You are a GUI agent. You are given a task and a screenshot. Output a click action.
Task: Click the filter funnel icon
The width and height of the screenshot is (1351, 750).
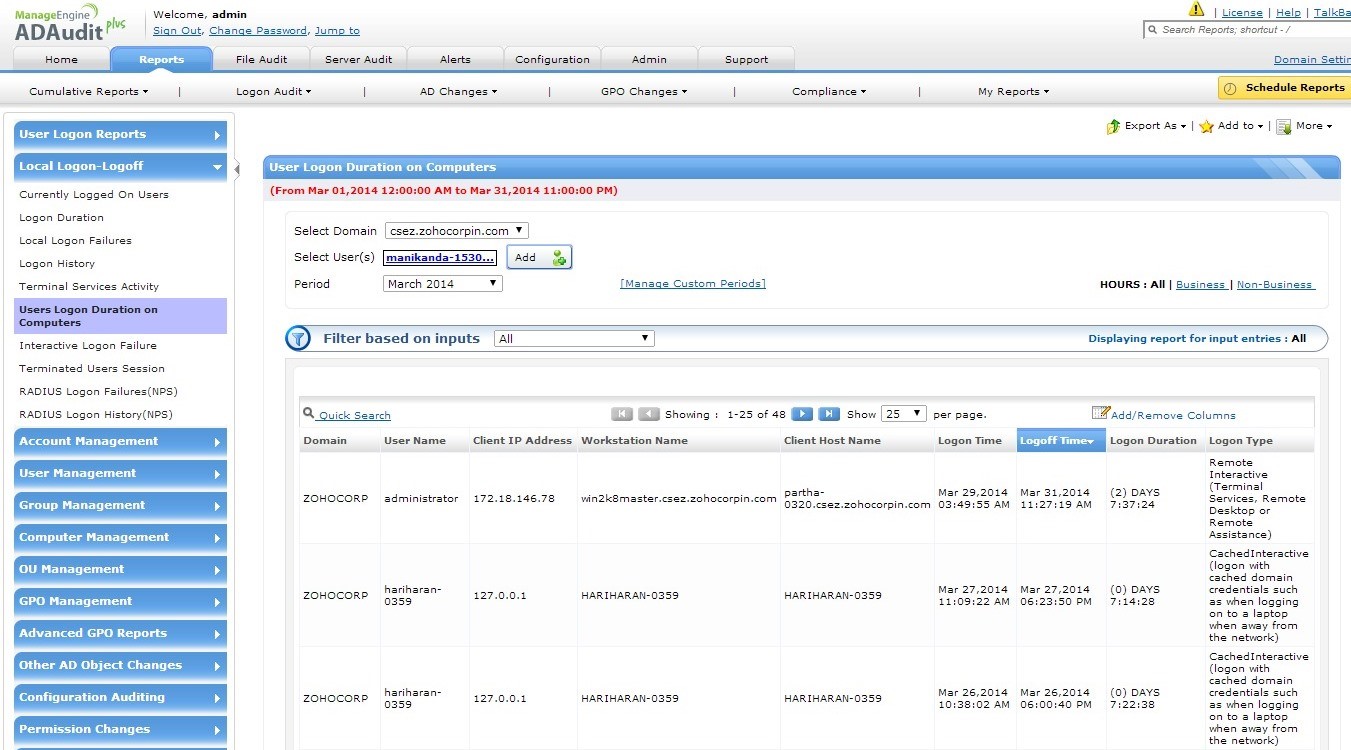(x=298, y=338)
